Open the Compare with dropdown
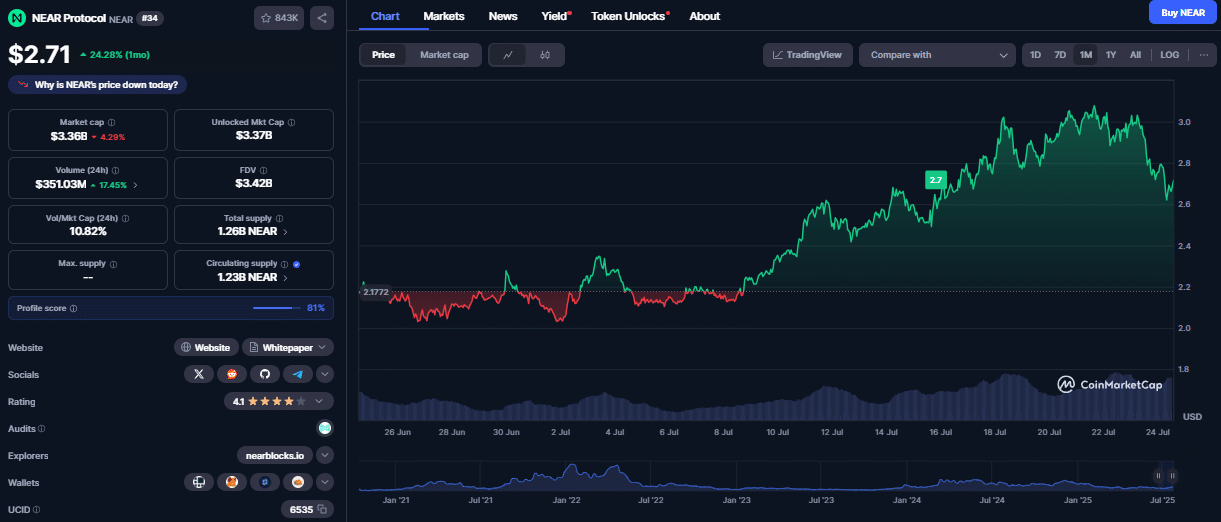 939,55
